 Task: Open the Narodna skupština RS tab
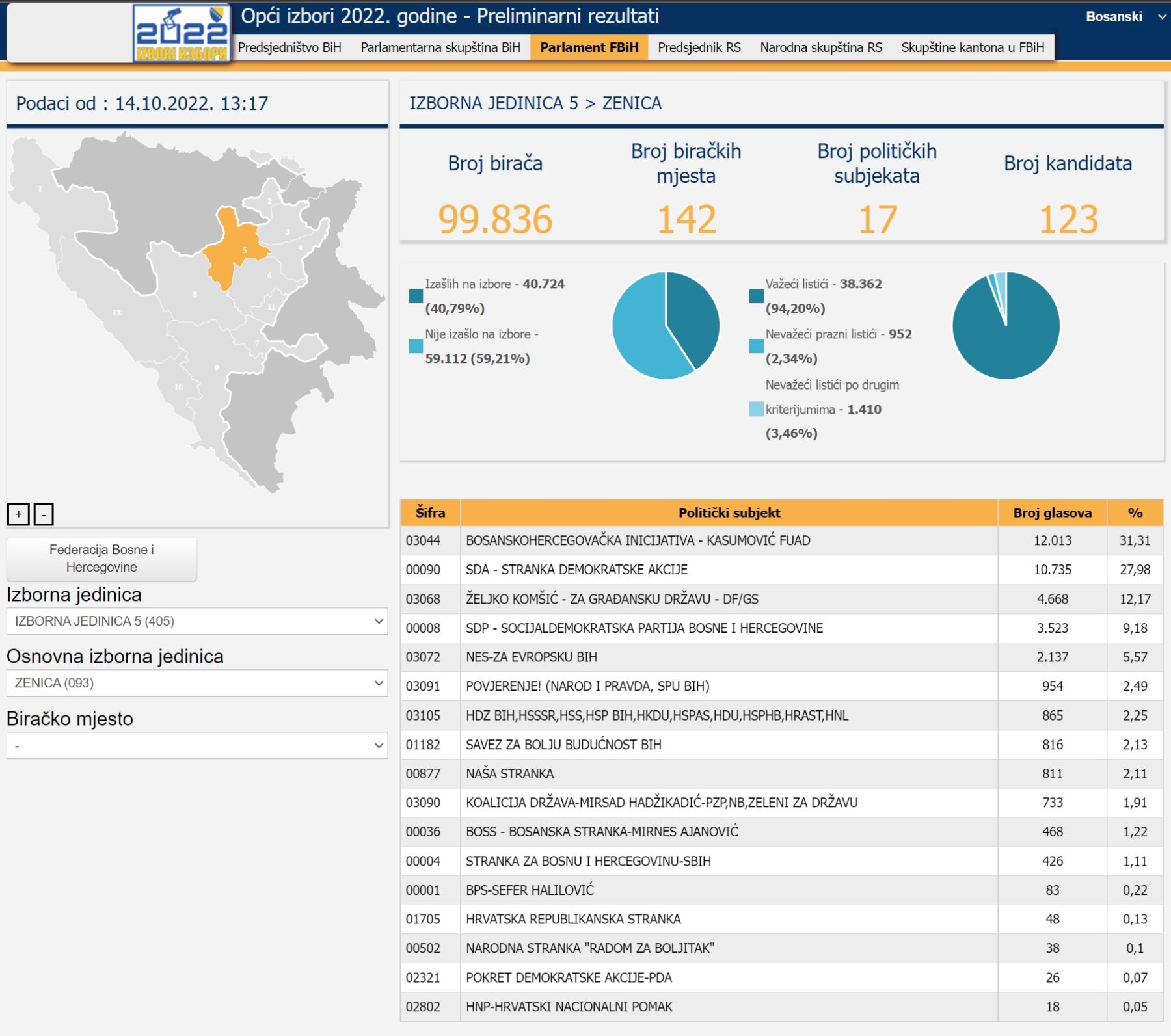821,47
